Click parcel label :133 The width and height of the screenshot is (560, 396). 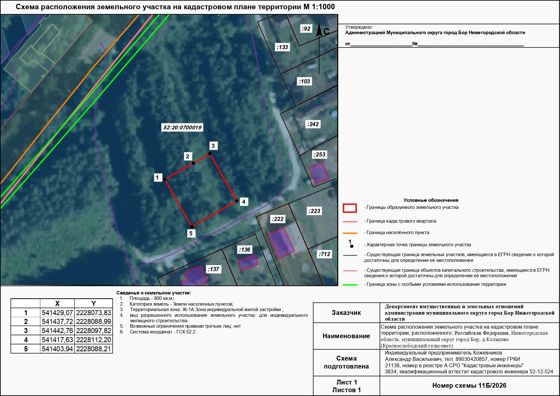(x=282, y=47)
